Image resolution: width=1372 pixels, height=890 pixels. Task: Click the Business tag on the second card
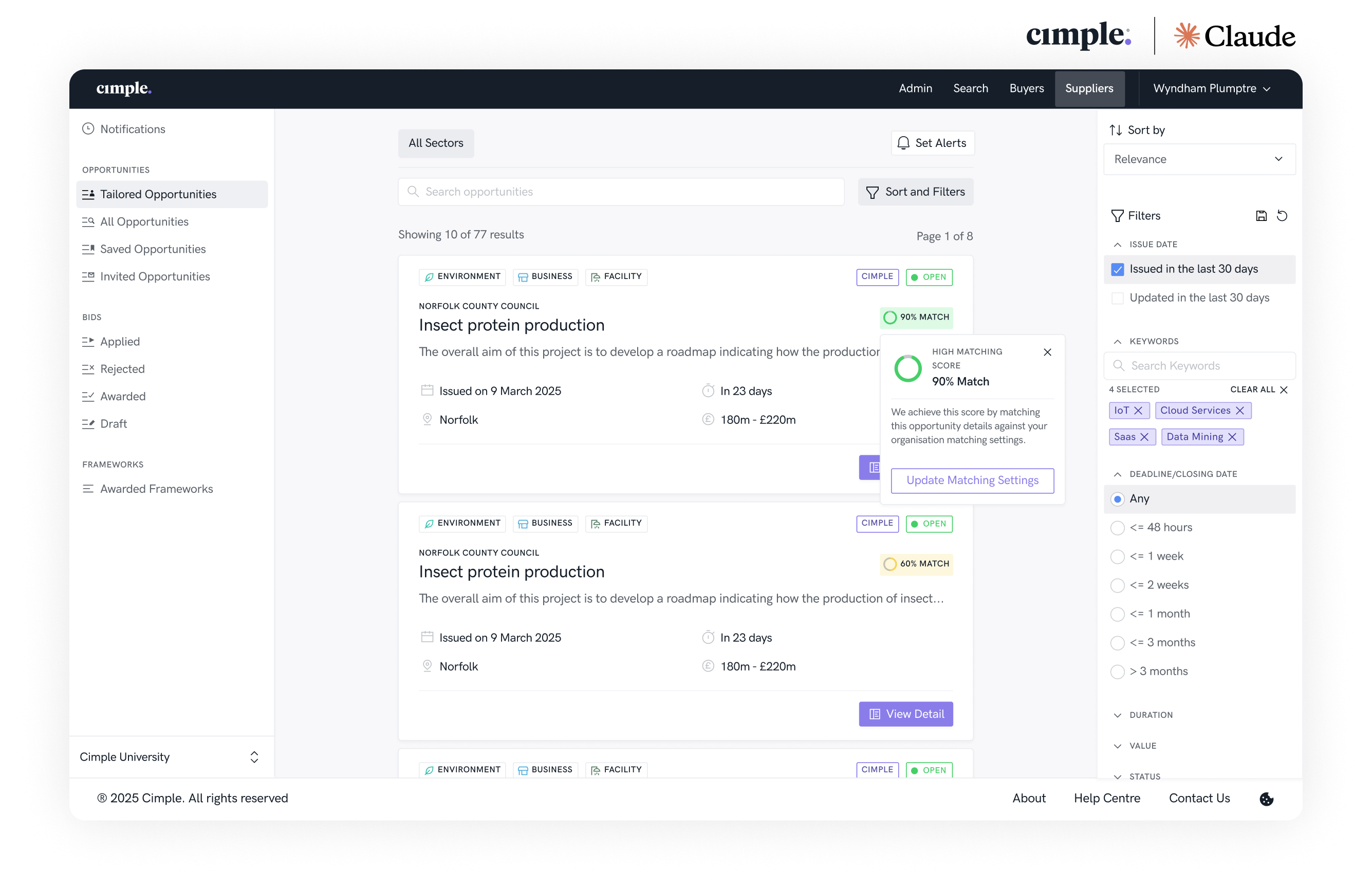tap(545, 524)
